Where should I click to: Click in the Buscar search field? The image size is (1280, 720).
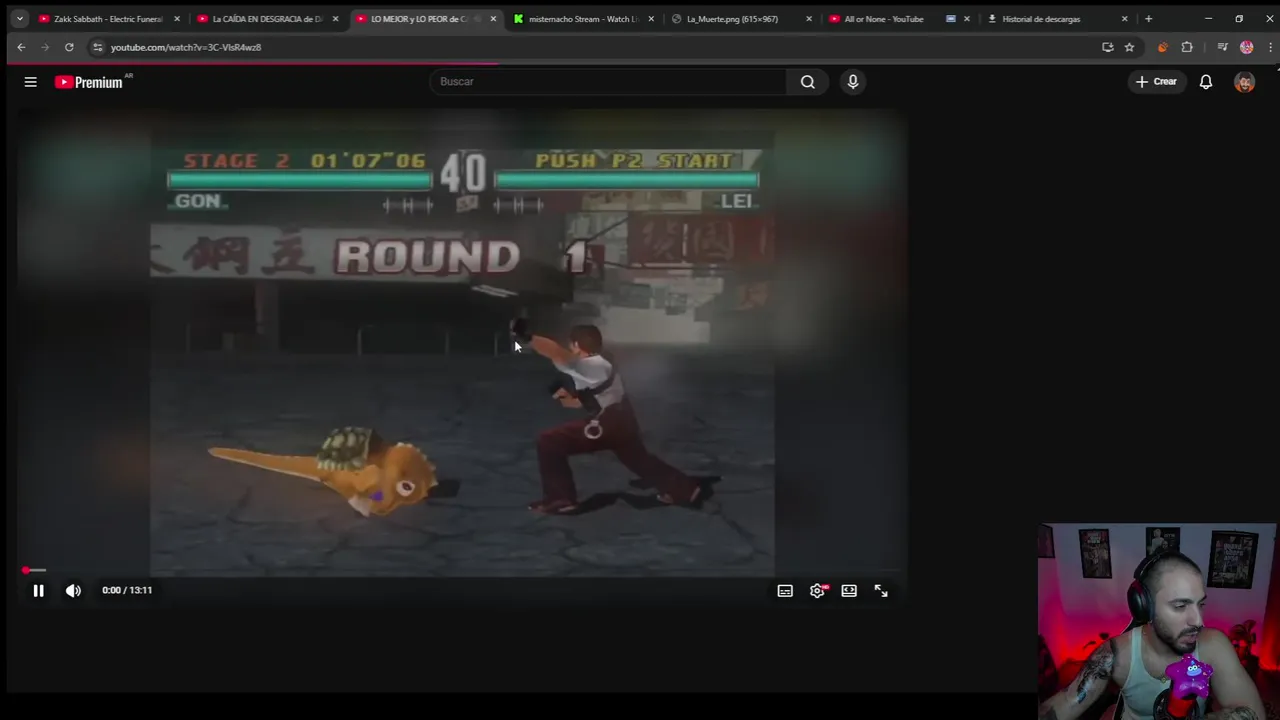[x=610, y=82]
